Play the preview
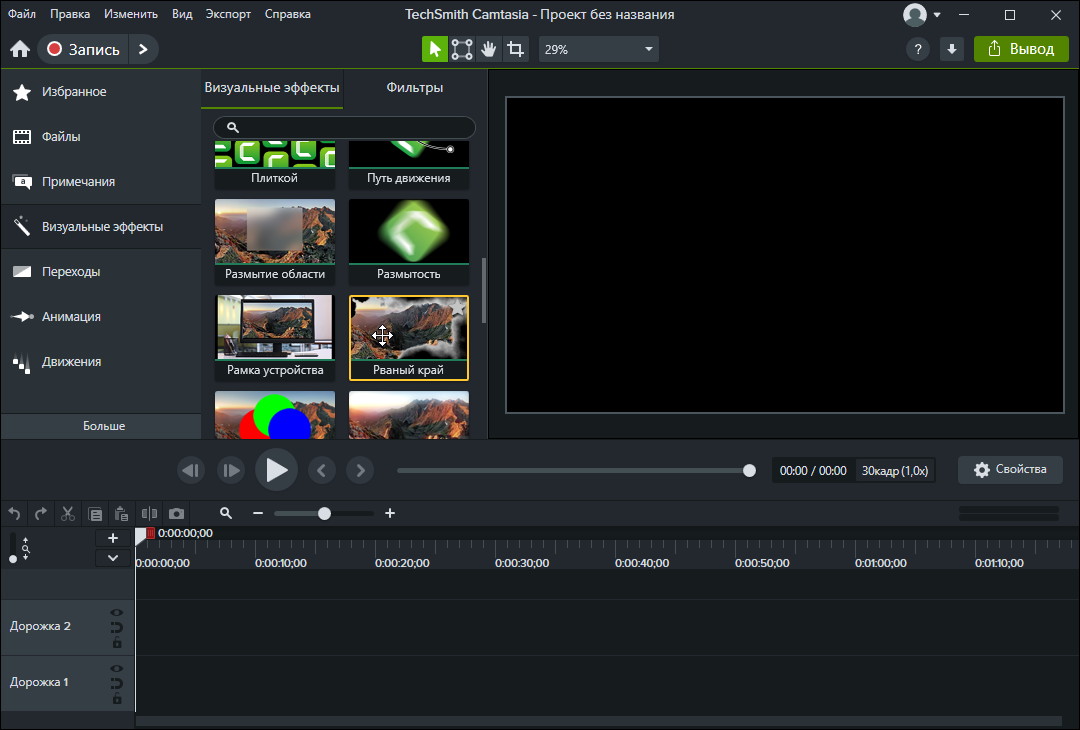 coord(276,470)
